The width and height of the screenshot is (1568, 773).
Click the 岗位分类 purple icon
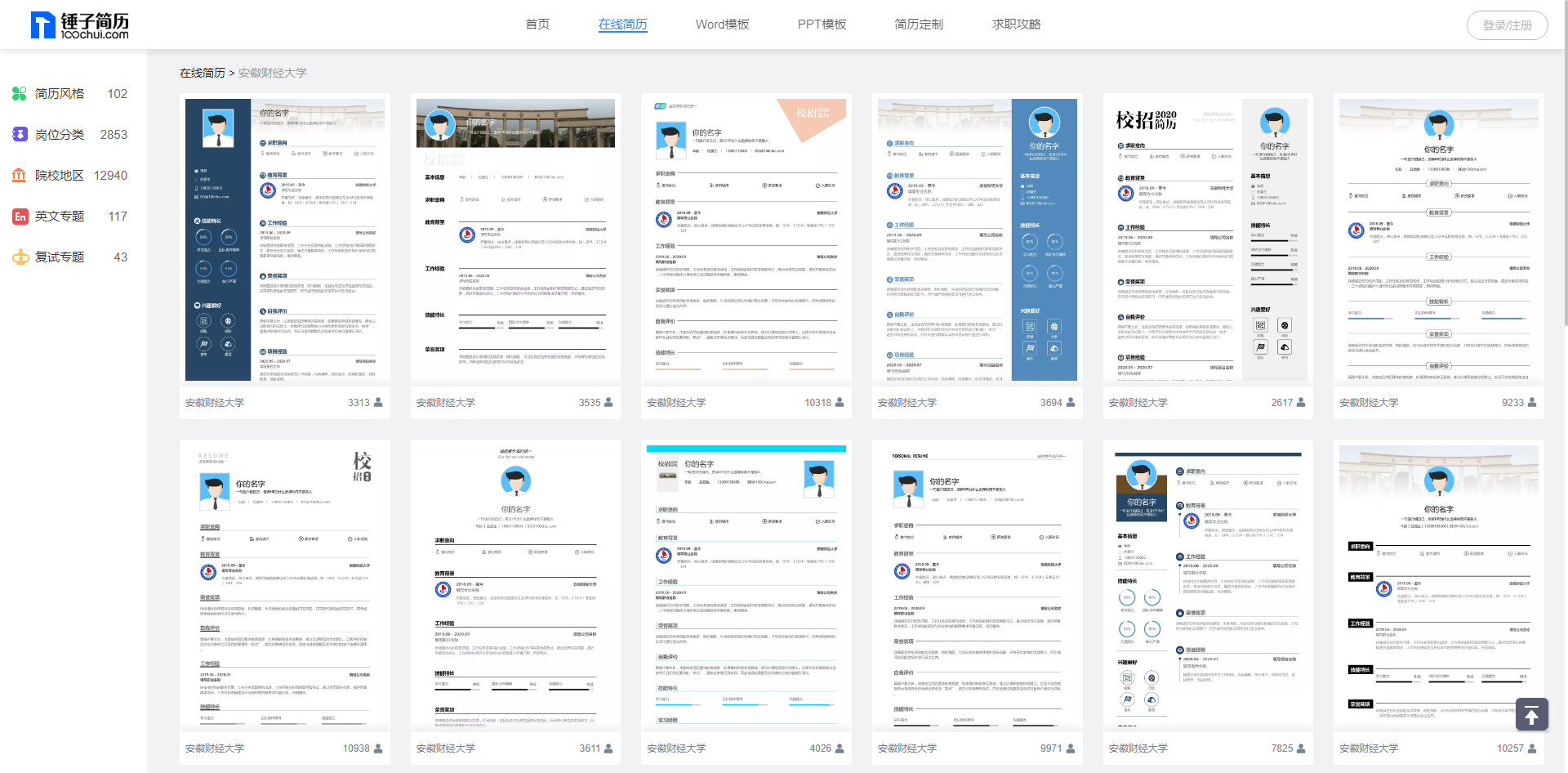[x=20, y=134]
